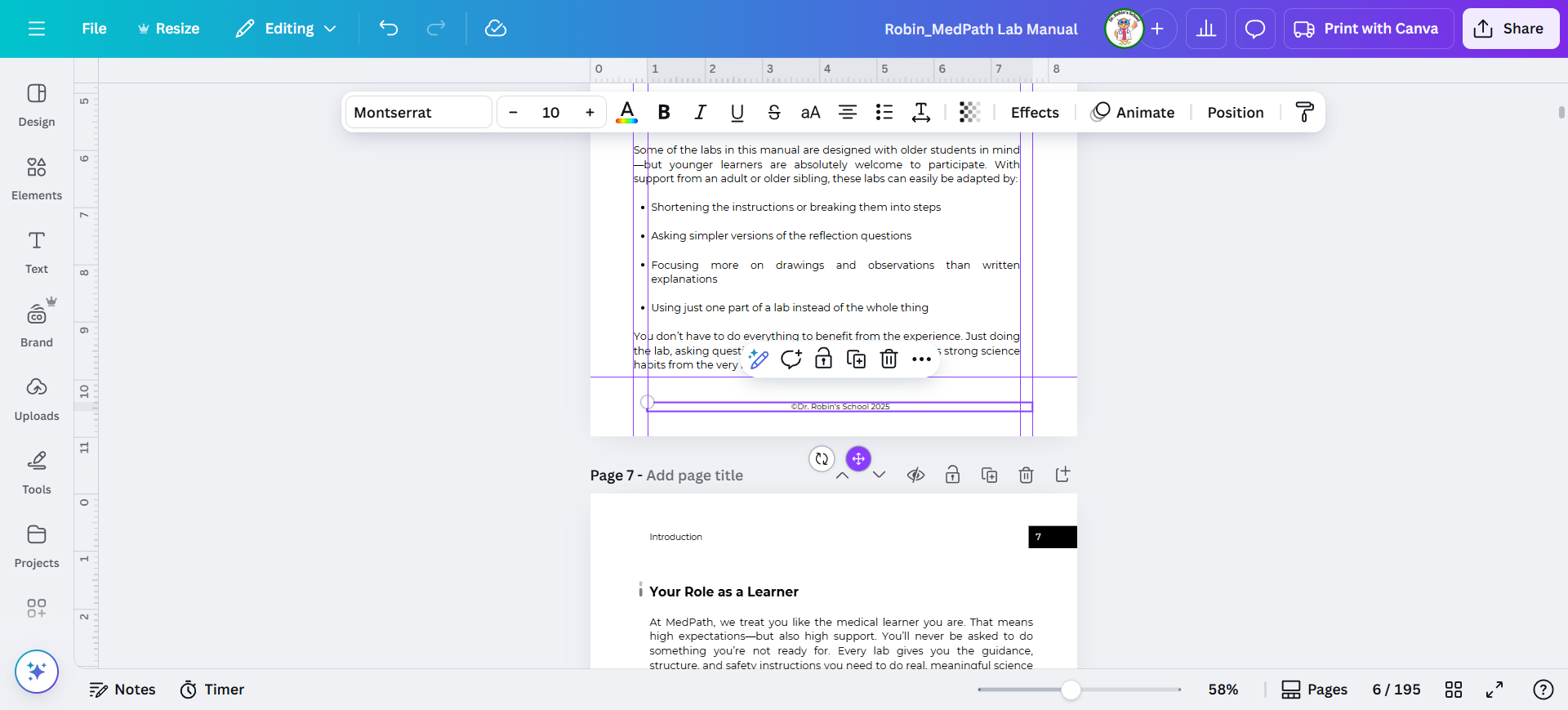Click the rotate handle below the page
Screen dimensions: 1568x710
coord(822,459)
